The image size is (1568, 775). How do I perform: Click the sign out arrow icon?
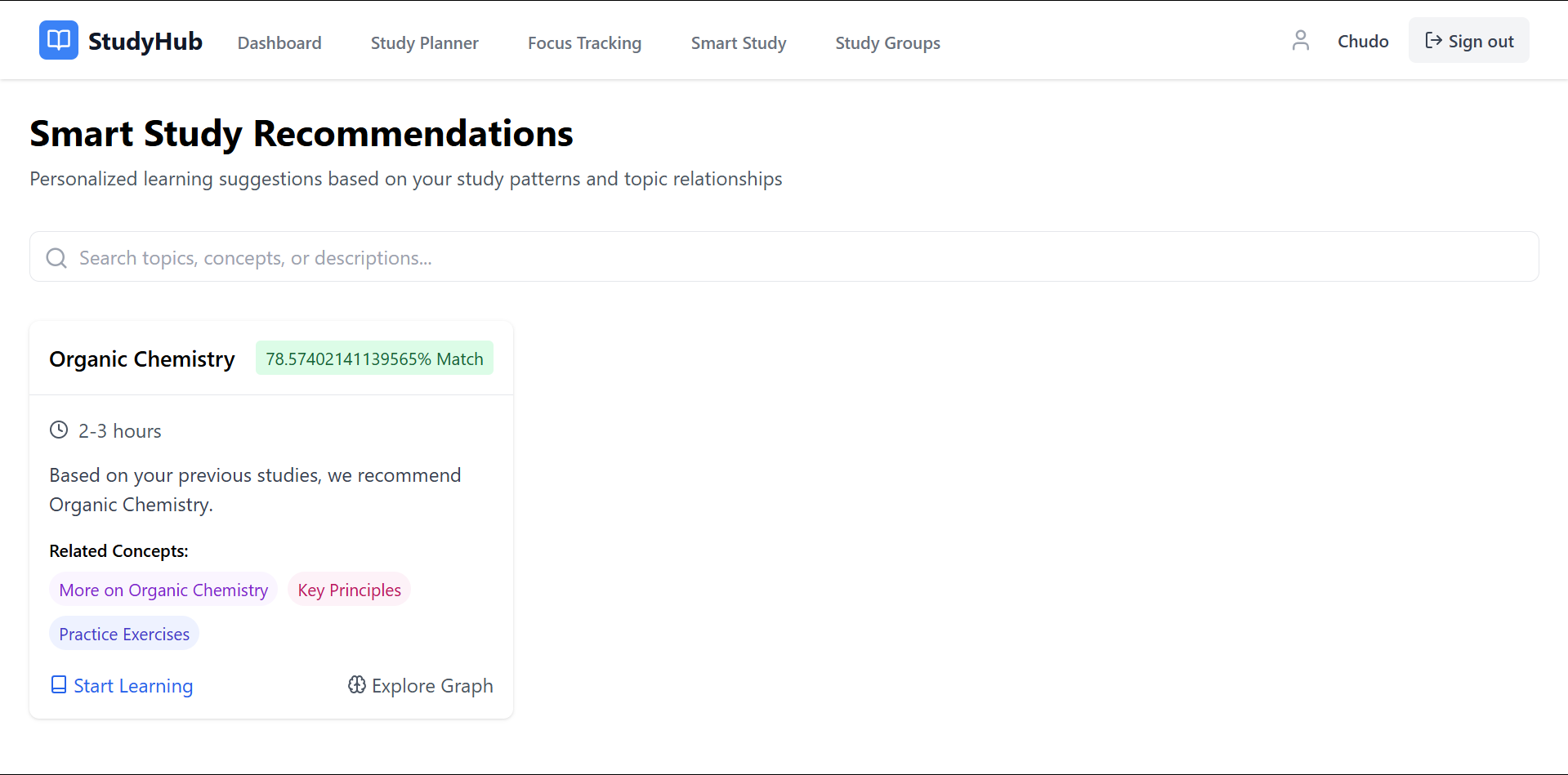click(x=1433, y=41)
